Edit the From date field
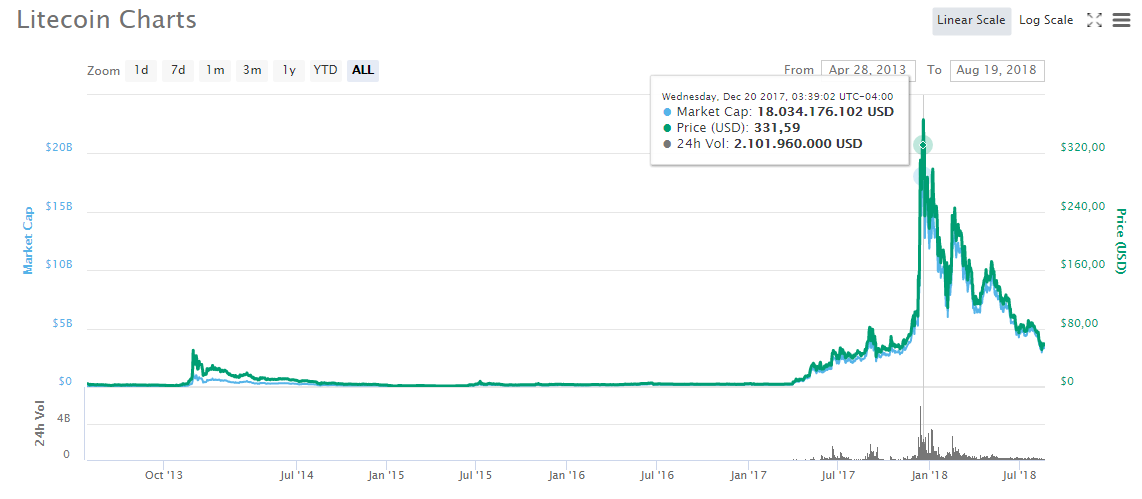Screen dimensions: 1142x499 pyautogui.click(x=868, y=70)
